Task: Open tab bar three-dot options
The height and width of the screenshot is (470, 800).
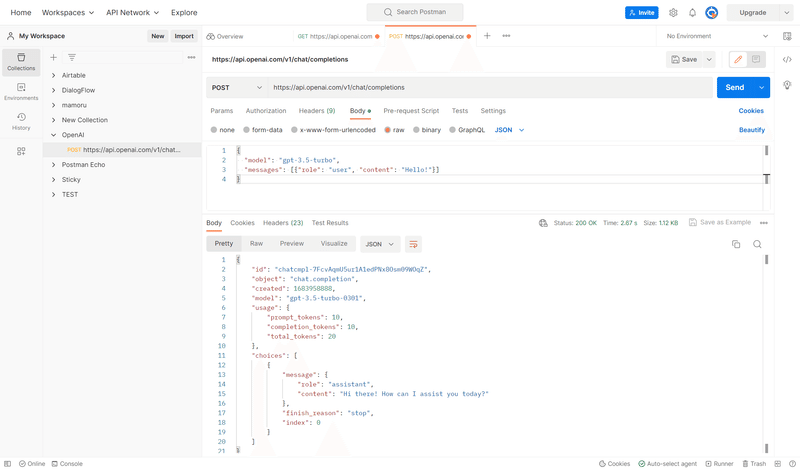Action: click(506, 36)
